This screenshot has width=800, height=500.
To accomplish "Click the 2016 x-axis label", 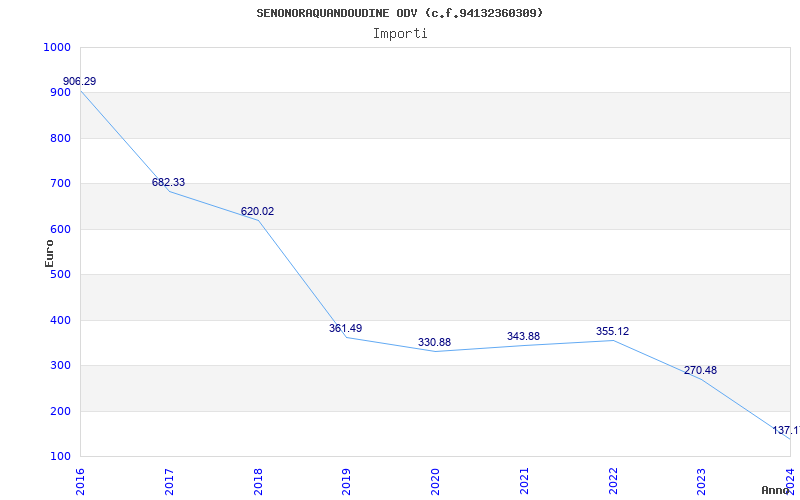I will (x=80, y=481).
